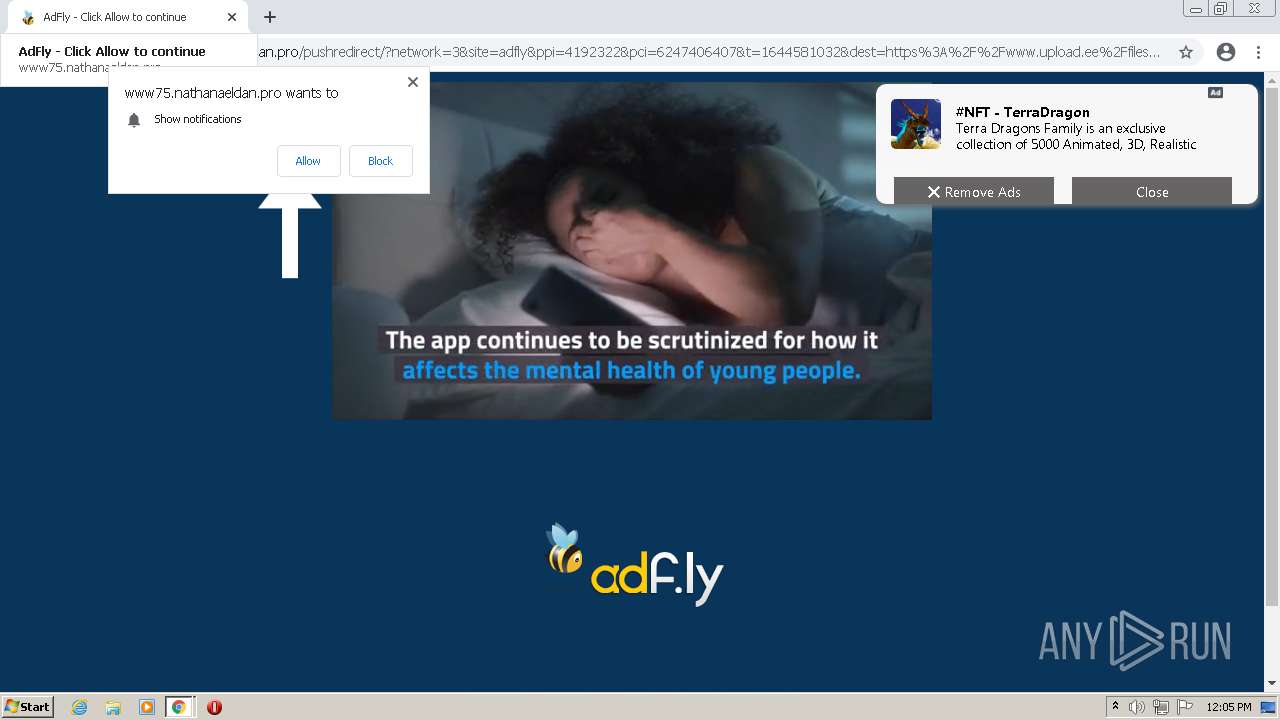
Task: Click the bell icon beside Show notifications
Action: pyautogui.click(x=134, y=120)
